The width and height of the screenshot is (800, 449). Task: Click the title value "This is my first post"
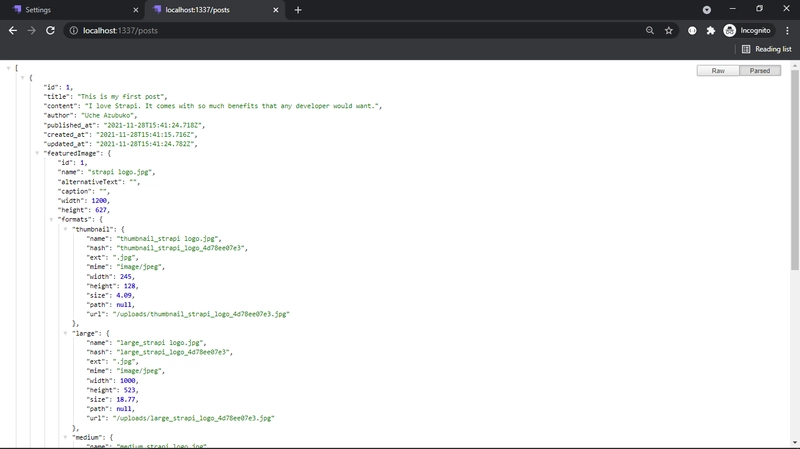click(x=120, y=96)
